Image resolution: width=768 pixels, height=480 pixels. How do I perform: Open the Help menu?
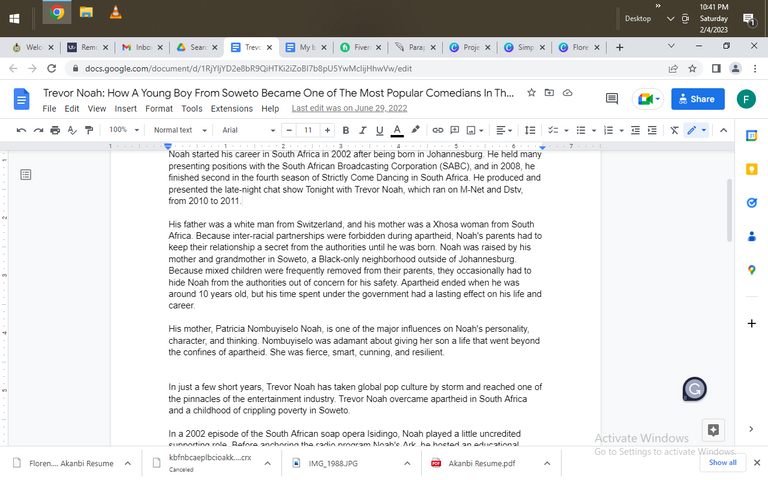point(270,109)
